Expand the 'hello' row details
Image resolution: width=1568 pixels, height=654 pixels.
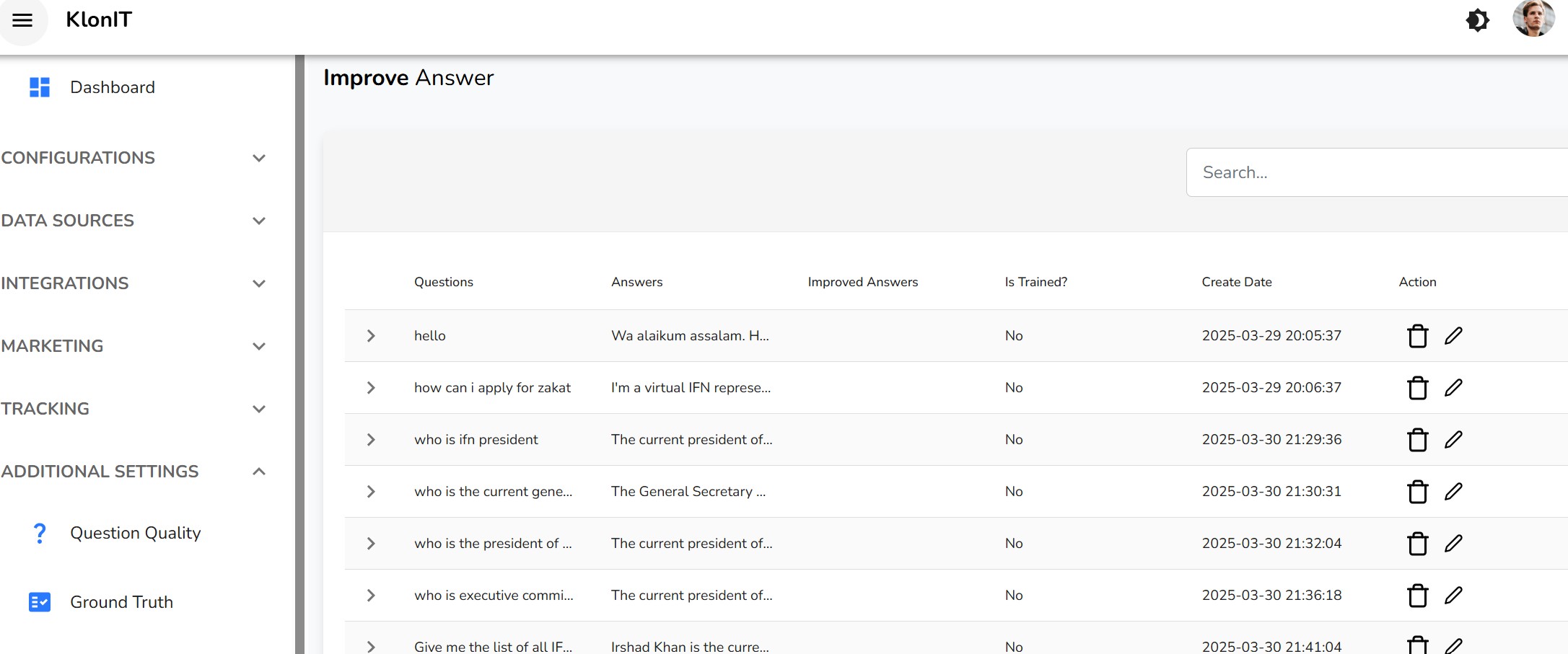(371, 336)
